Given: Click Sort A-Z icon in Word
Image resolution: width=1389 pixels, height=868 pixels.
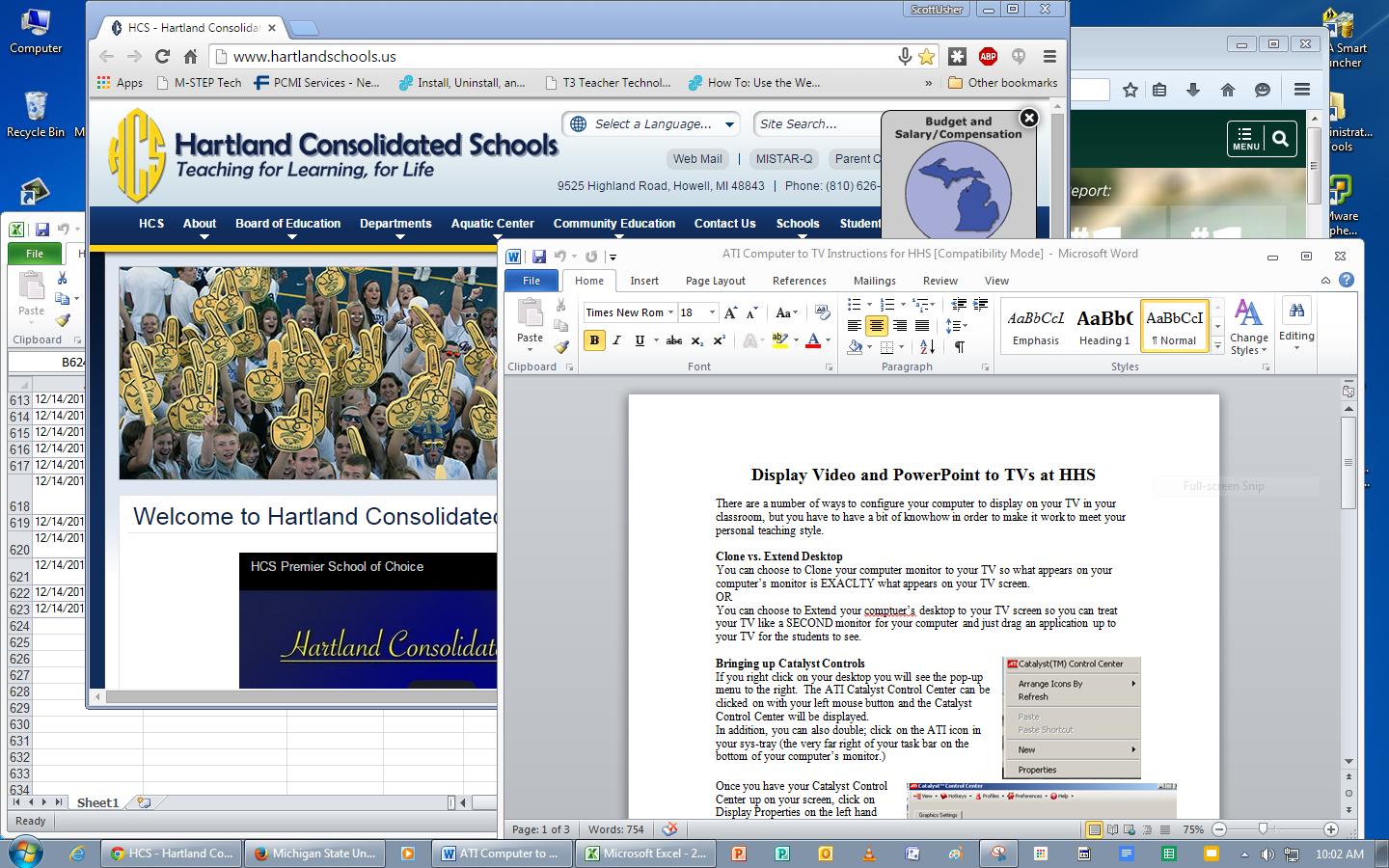Looking at the screenshot, I should (x=927, y=346).
